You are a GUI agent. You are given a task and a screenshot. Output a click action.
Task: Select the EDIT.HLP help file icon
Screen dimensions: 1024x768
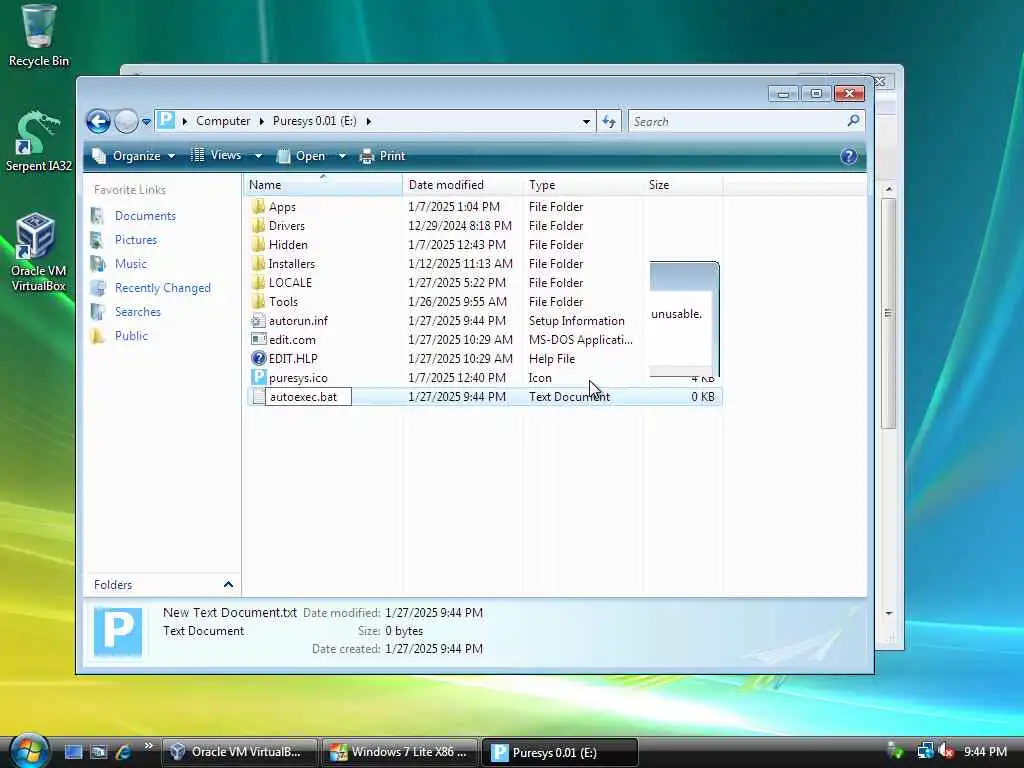pyautogui.click(x=258, y=359)
